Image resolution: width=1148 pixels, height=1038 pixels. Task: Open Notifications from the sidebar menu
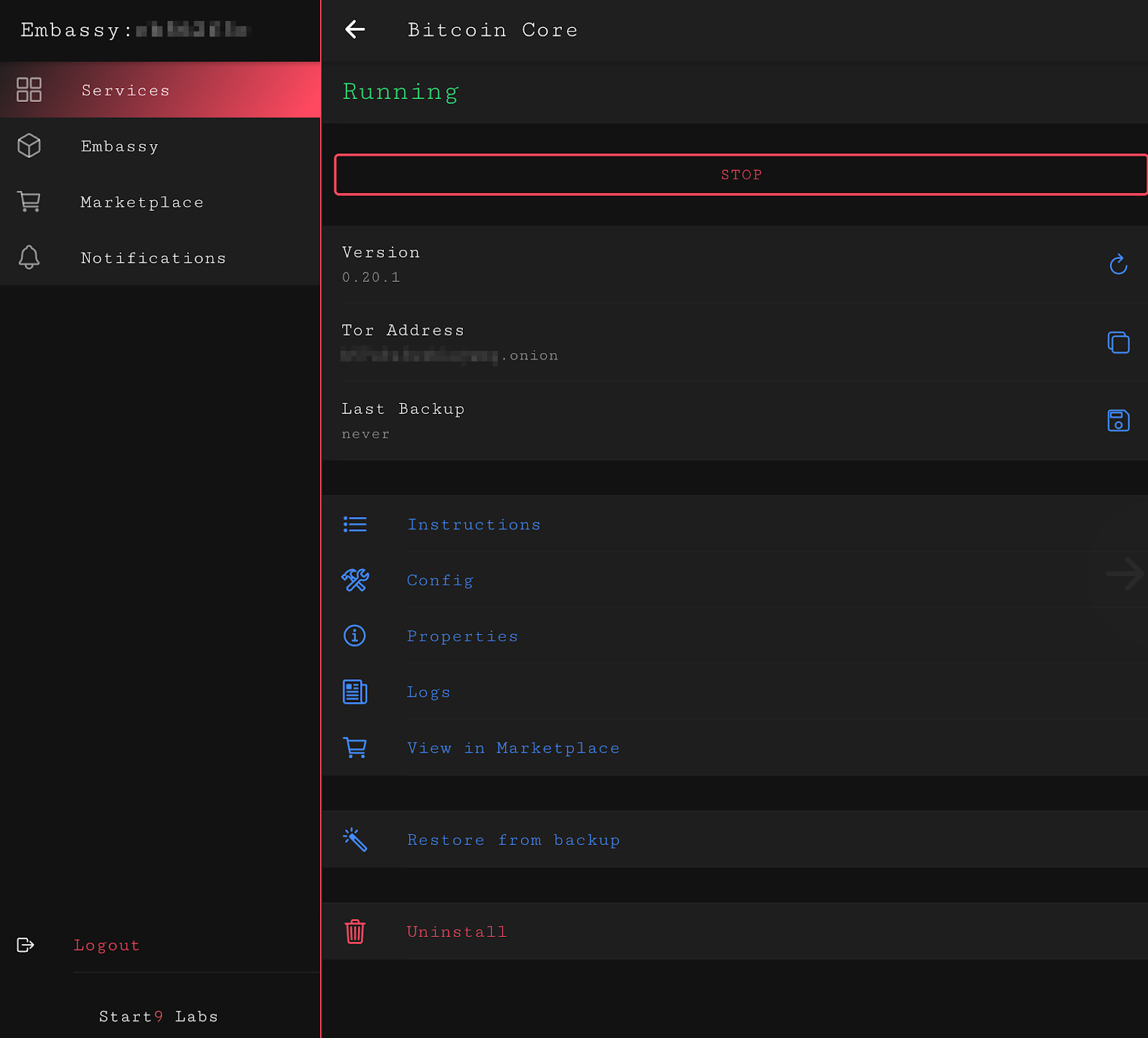click(x=153, y=258)
